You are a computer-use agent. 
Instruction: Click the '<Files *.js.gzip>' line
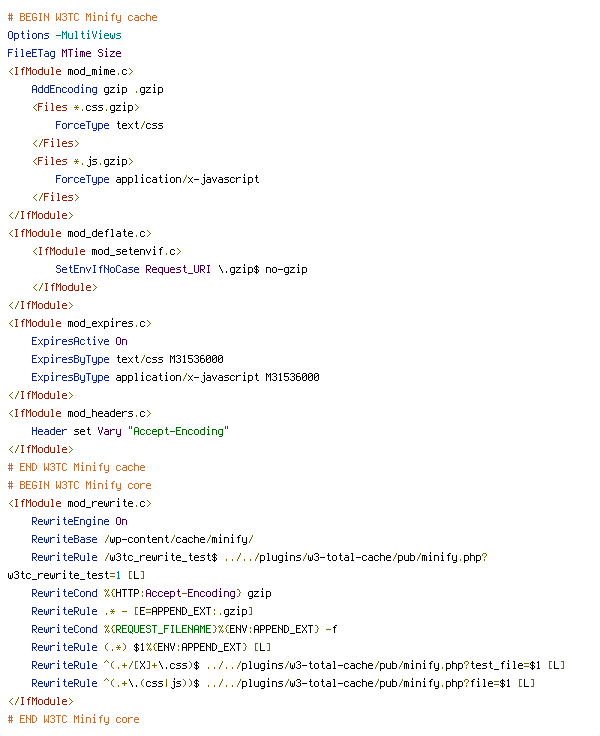tap(83, 161)
